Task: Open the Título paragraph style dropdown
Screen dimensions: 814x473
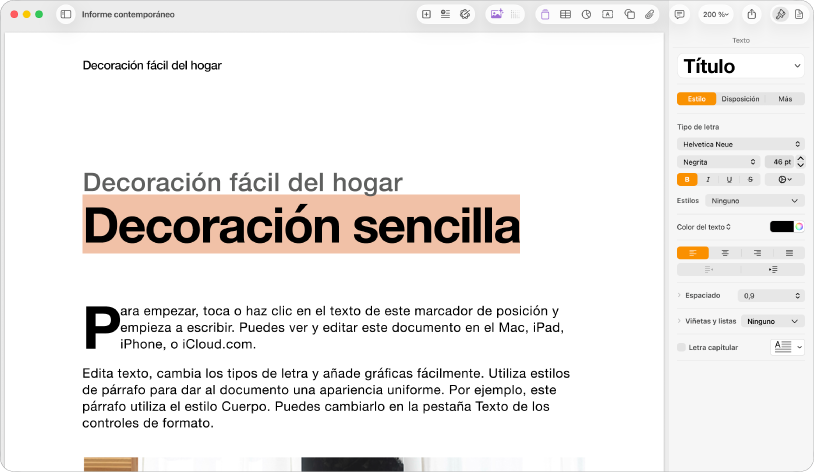Action: coord(741,66)
